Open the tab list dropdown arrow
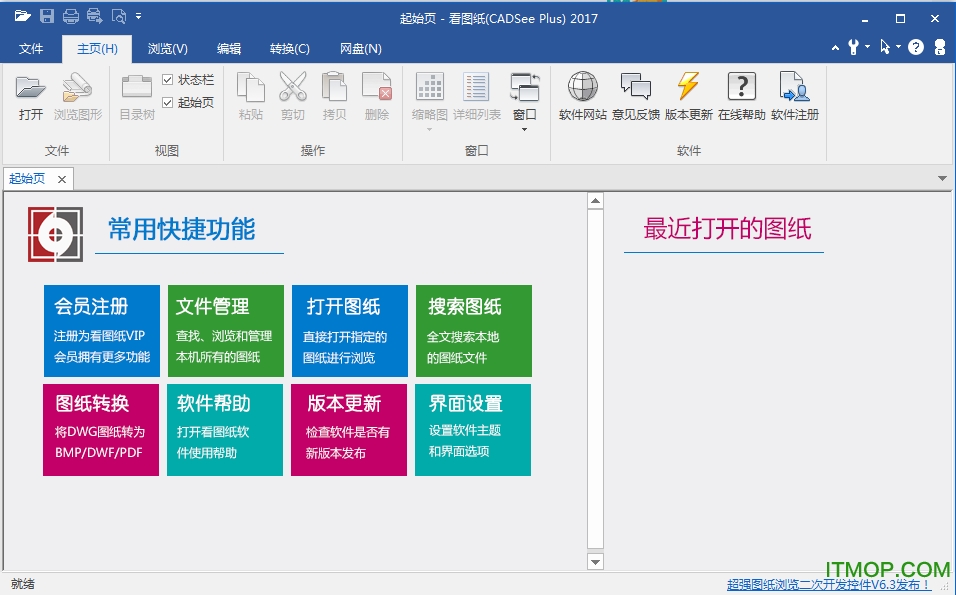956x595 pixels. click(942, 179)
